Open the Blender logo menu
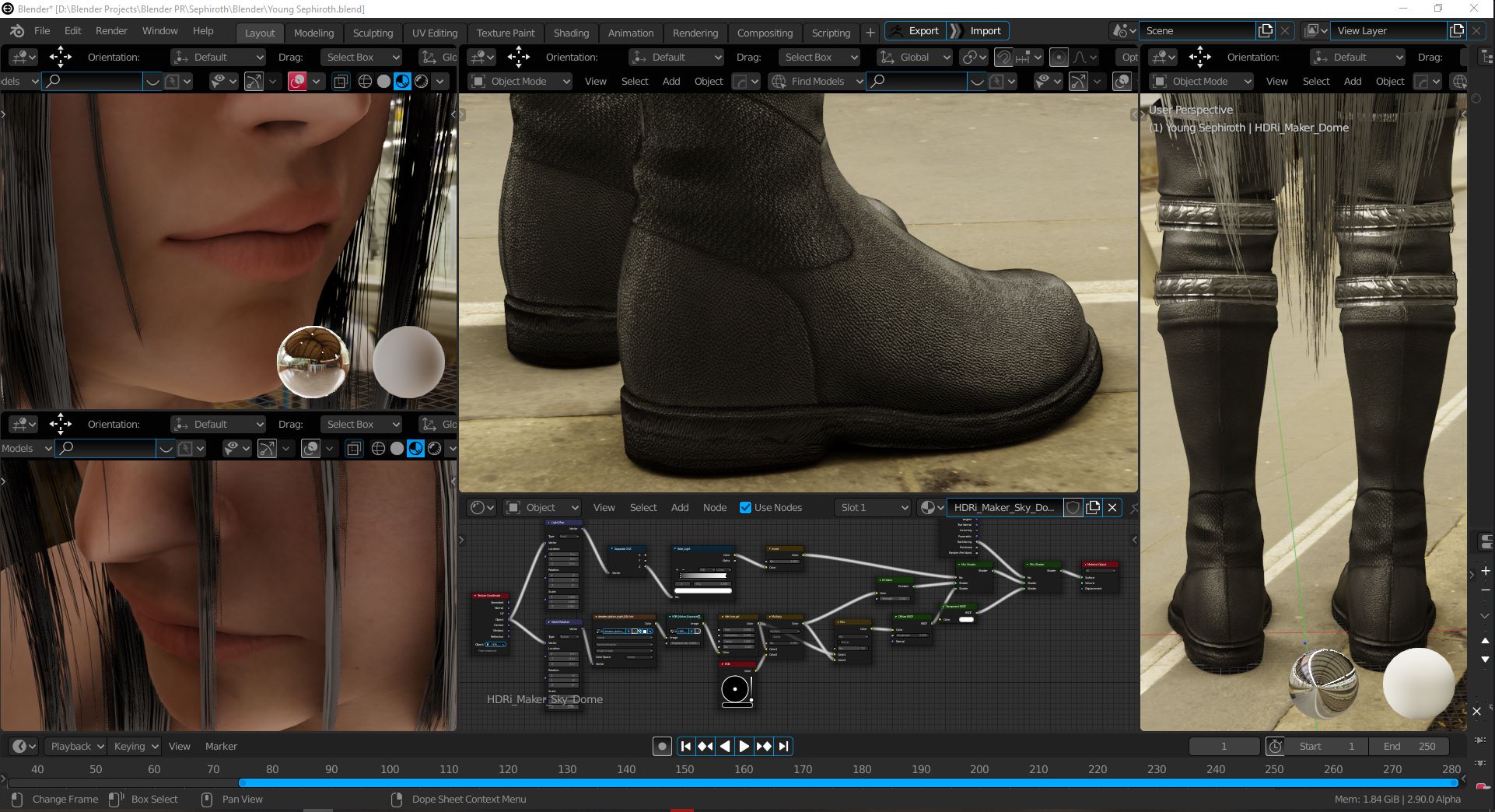1495x812 pixels. click(x=16, y=31)
